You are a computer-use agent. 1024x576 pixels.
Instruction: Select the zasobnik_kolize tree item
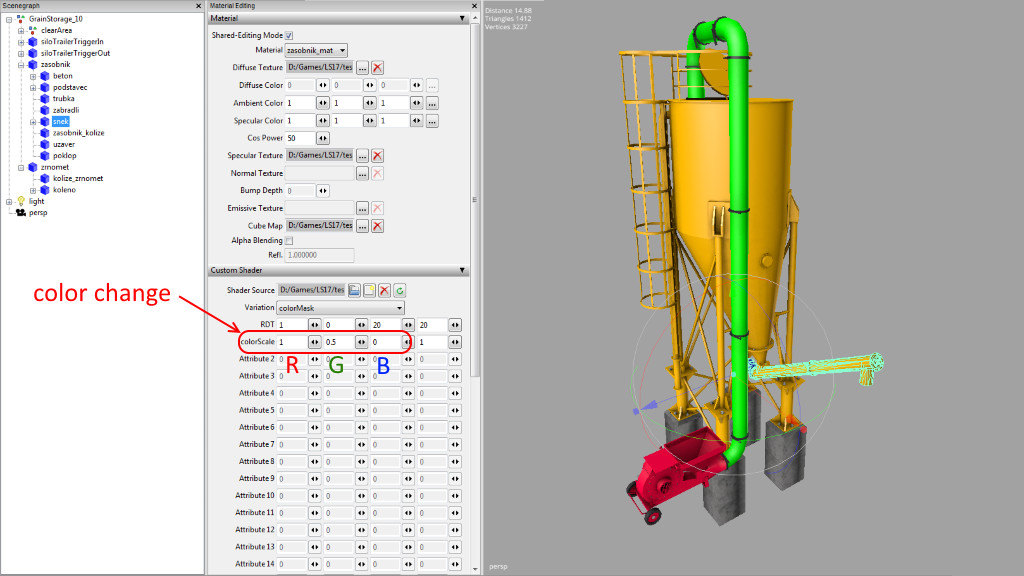tap(78, 132)
